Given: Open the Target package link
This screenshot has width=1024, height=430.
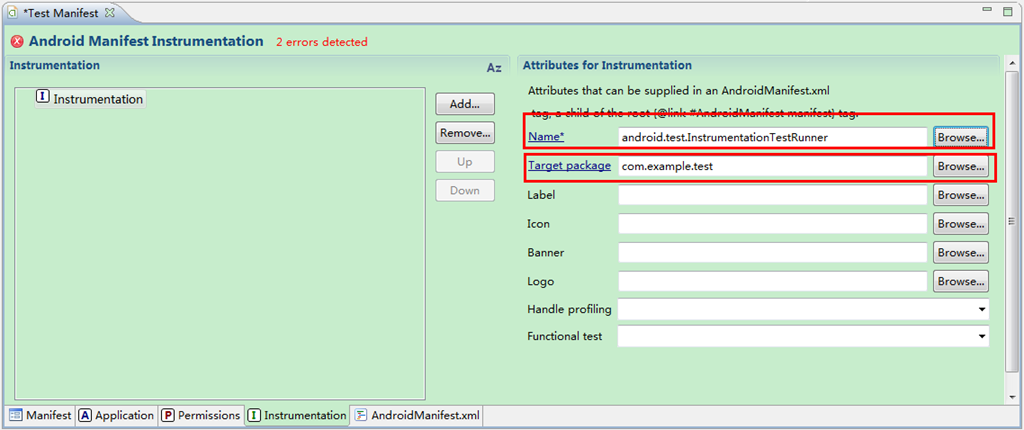Looking at the screenshot, I should point(569,166).
